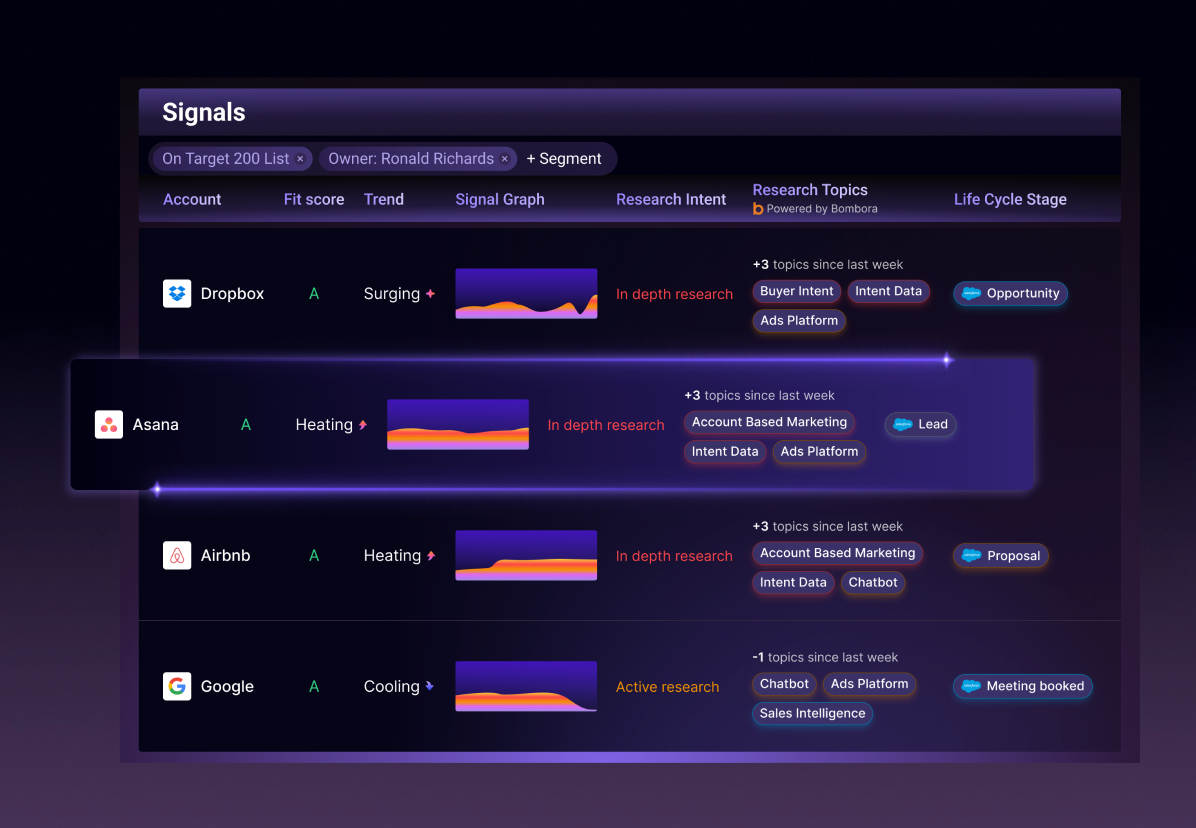Open Airbnb signal graph thumbnail
Image resolution: width=1196 pixels, height=828 pixels.
click(526, 556)
